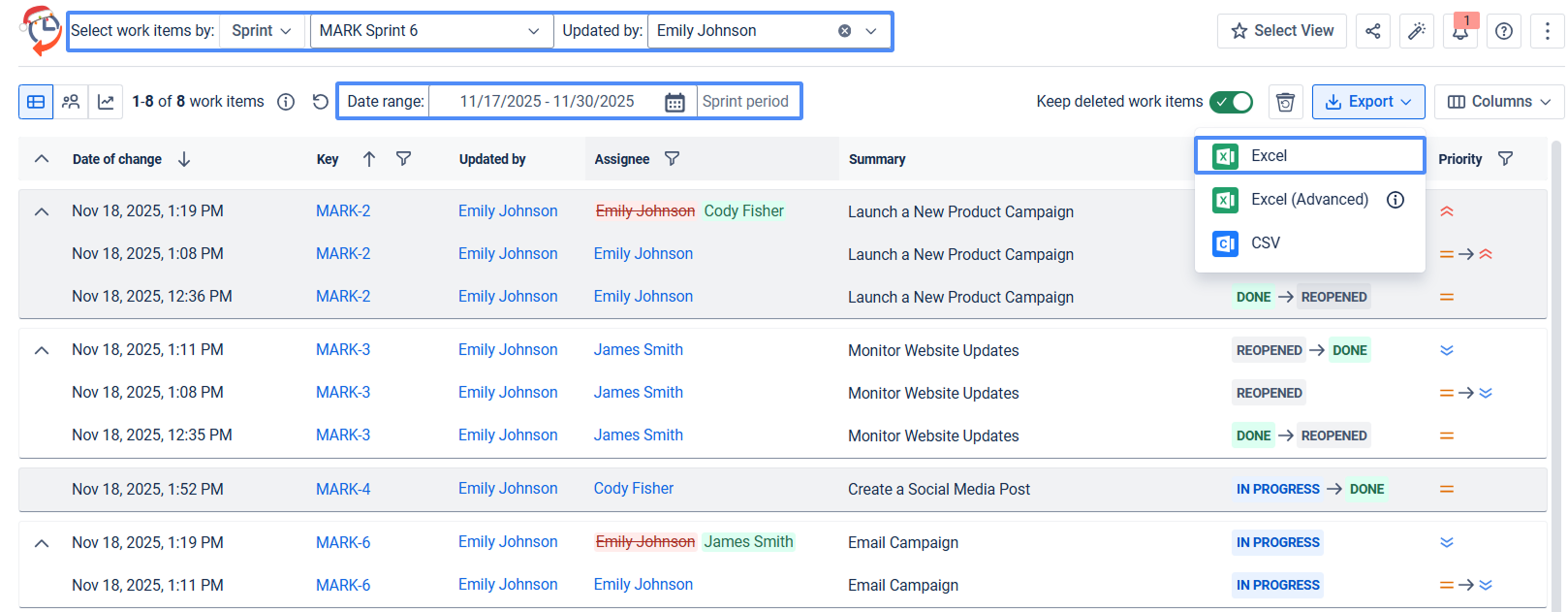The image size is (1568, 612).
Task: Choose CSV export option
Action: 1309,243
